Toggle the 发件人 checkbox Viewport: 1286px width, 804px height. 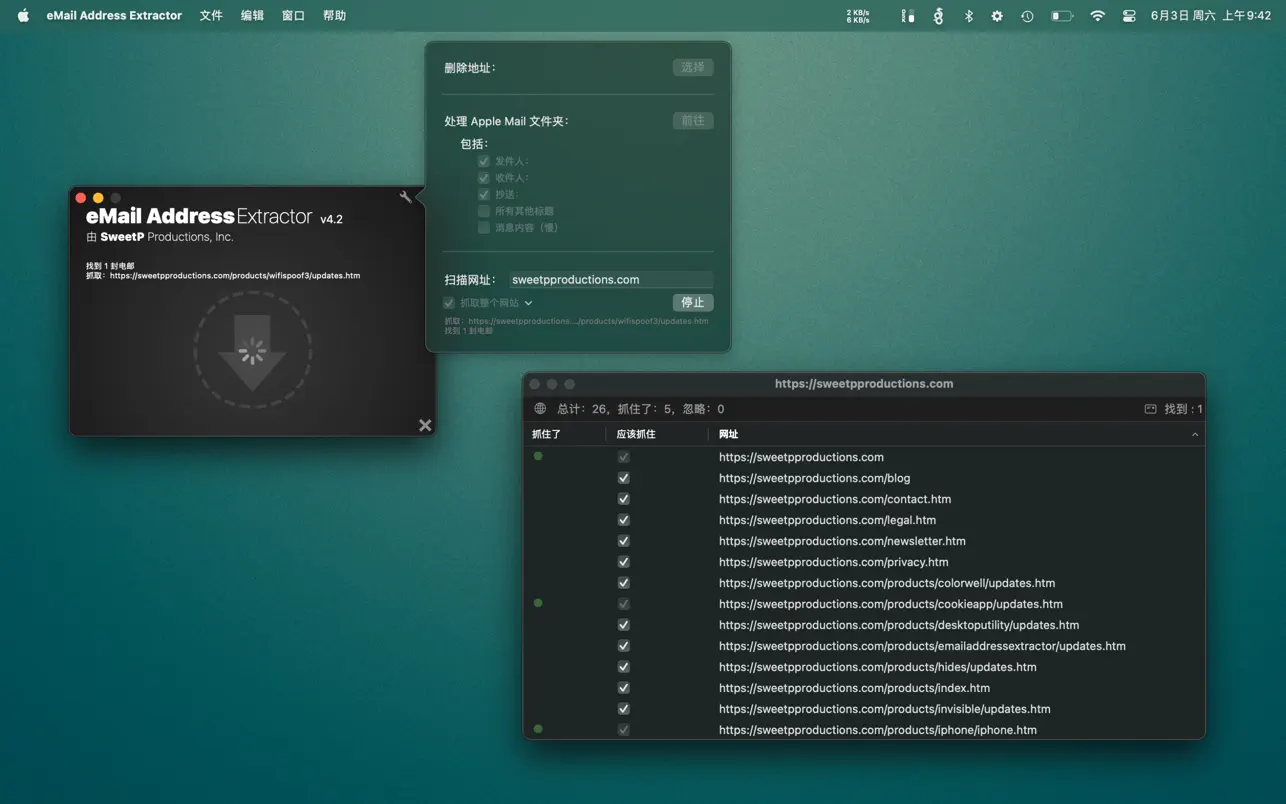[484, 161]
